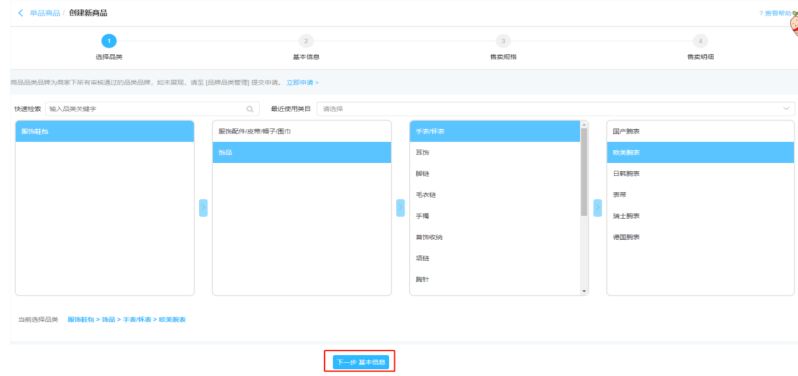Click the 下一步 基本信息 button
Image resolution: width=798 pixels, height=376 pixels.
pos(361,362)
